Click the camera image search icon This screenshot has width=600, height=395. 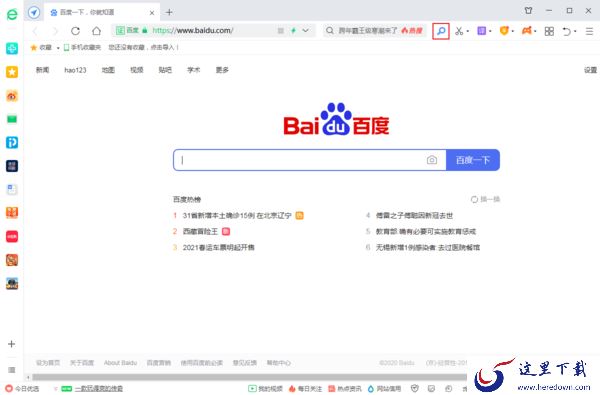[432, 160]
